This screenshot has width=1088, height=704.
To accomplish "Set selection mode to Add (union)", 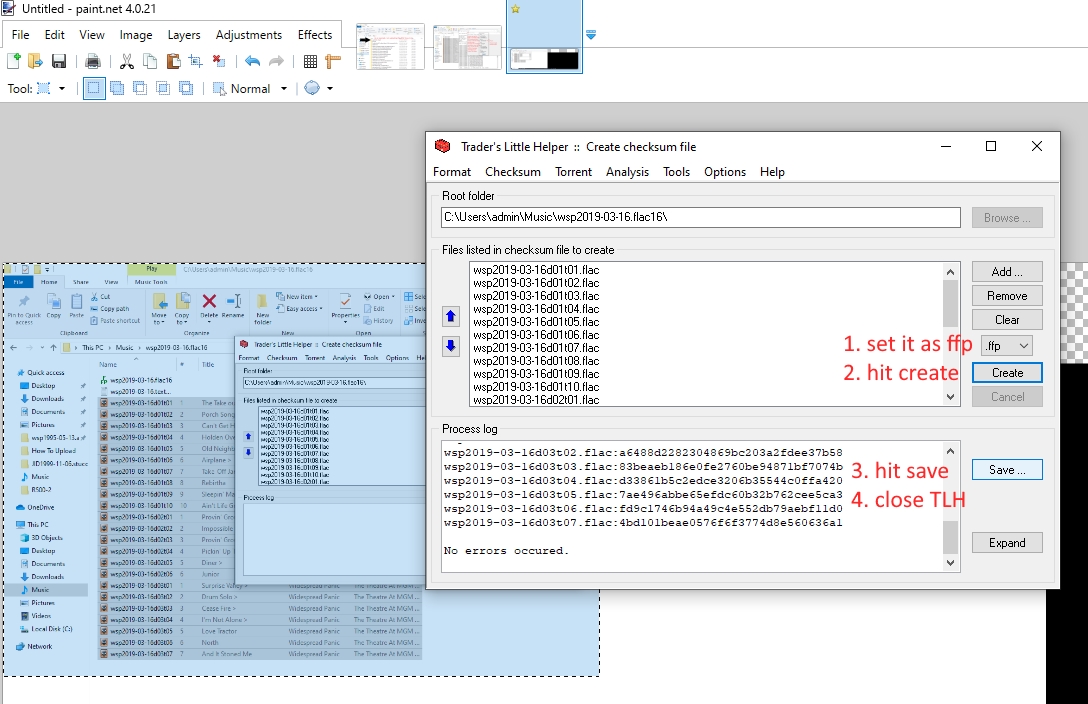I will coord(117,89).
